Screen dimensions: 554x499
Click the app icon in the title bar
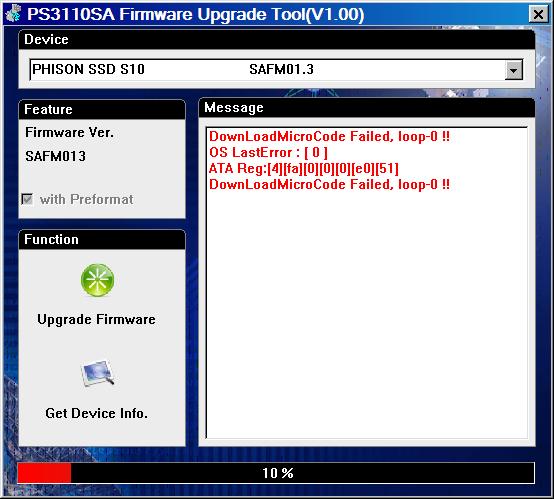[13, 13]
